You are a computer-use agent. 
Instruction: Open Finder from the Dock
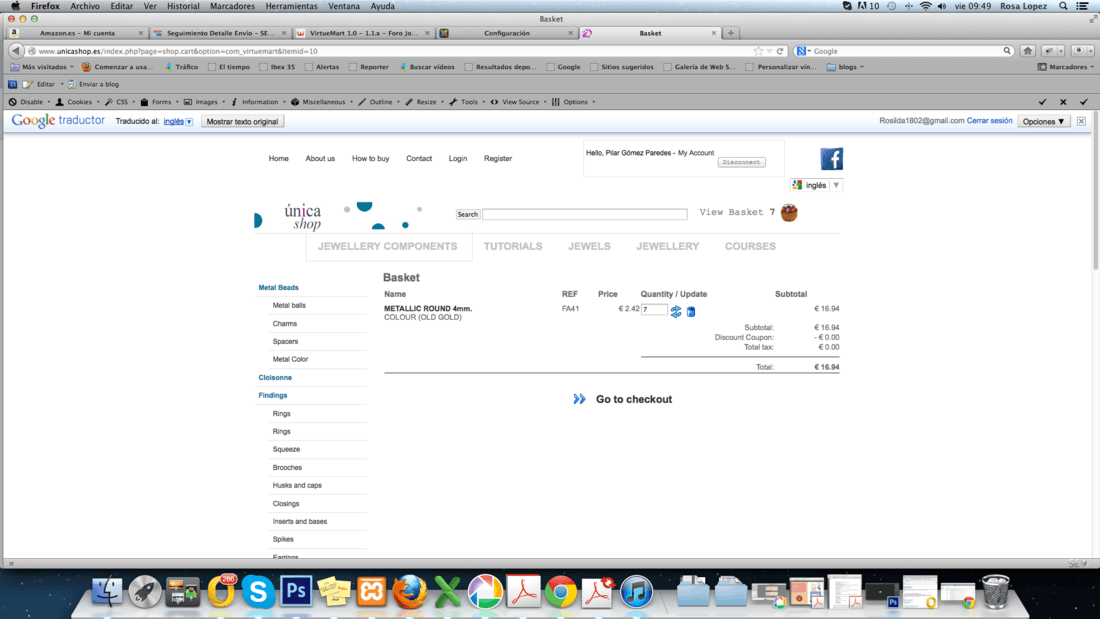[107, 592]
